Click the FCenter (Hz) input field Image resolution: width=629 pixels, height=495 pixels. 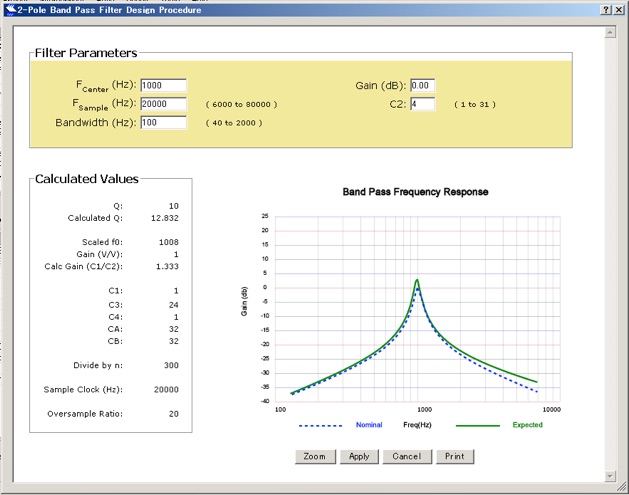coord(163,85)
